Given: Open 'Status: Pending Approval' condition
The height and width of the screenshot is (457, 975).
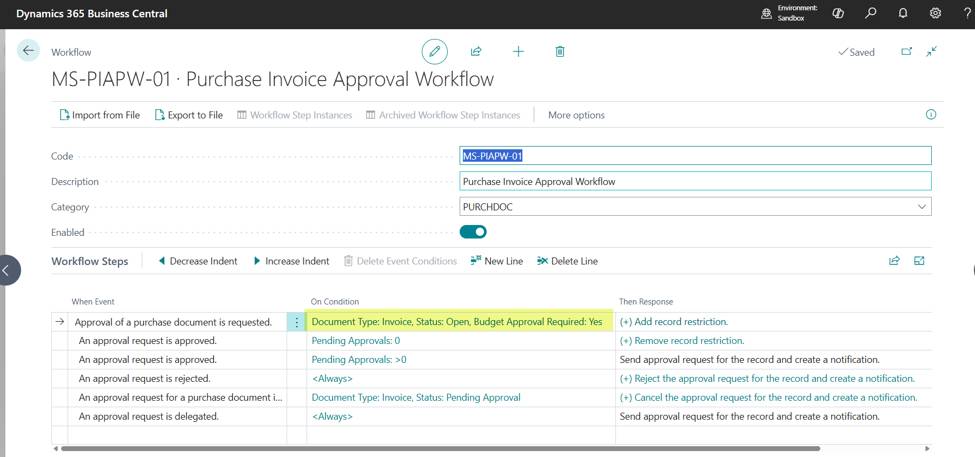Looking at the screenshot, I should click(x=416, y=397).
